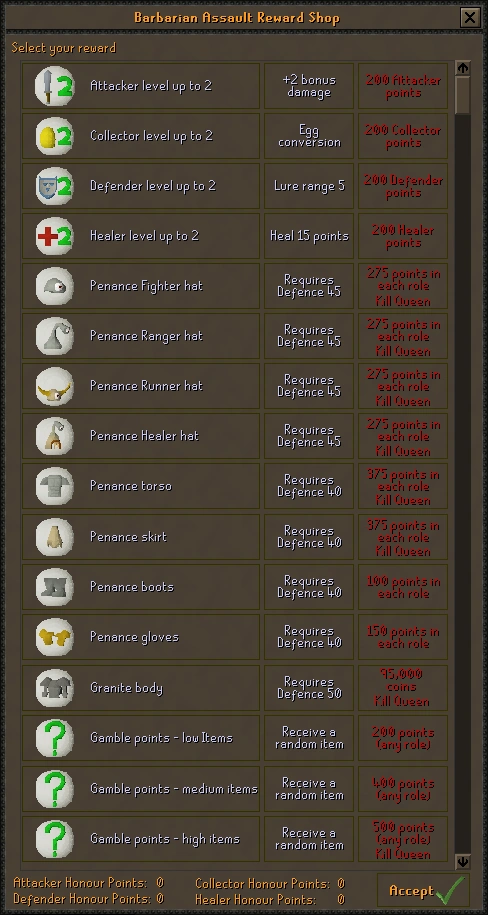Pick the Penance Fighter hat icon
488x915 pixels.
point(55,287)
